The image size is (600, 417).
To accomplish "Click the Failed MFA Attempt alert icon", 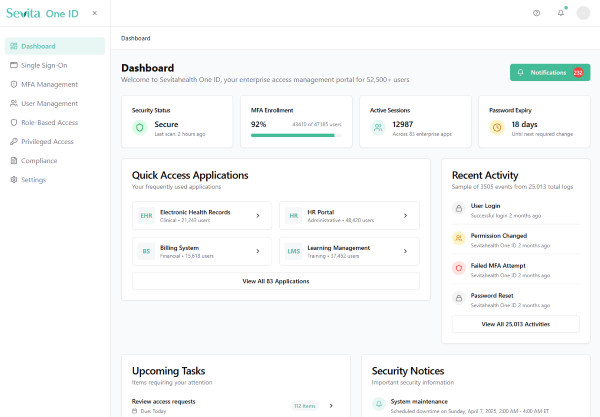I will click(458, 267).
